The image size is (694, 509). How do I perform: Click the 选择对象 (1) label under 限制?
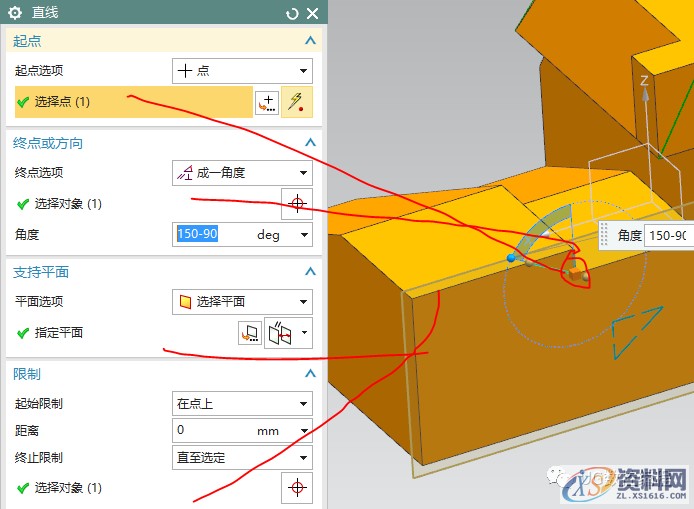click(68, 488)
